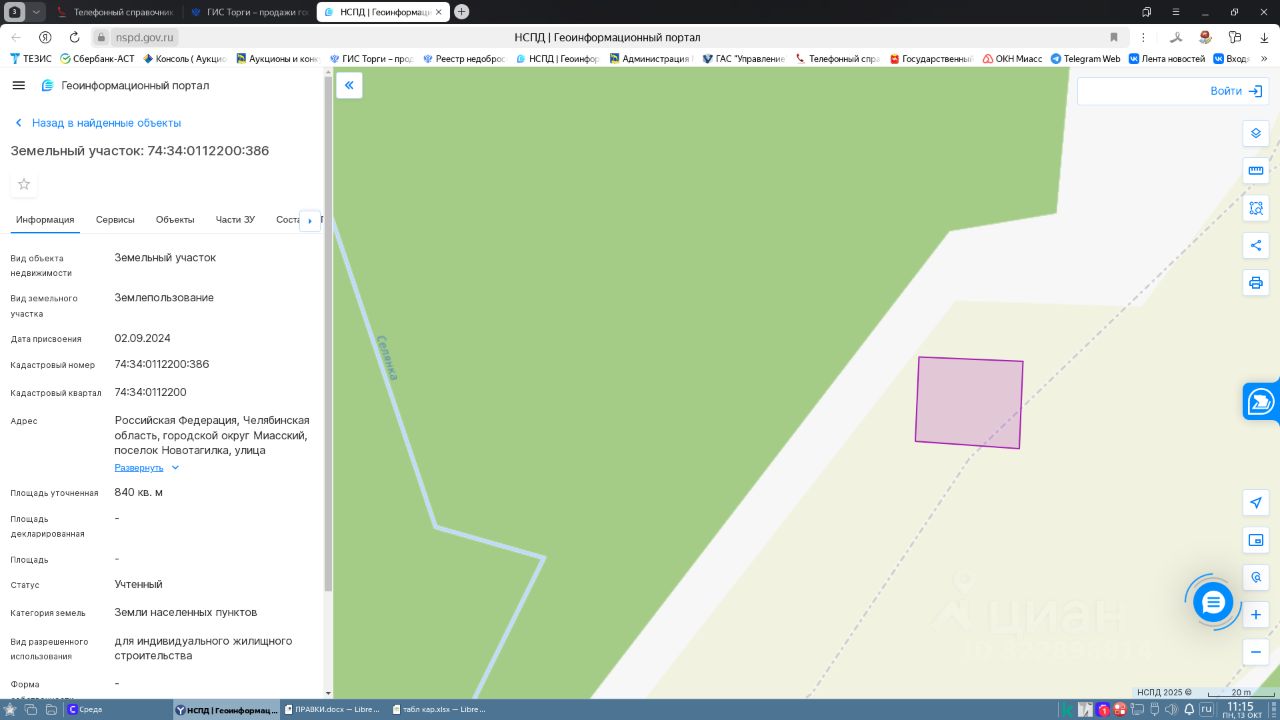Activate the area selection search tool
The image size is (1280, 720).
[x=1256, y=208]
